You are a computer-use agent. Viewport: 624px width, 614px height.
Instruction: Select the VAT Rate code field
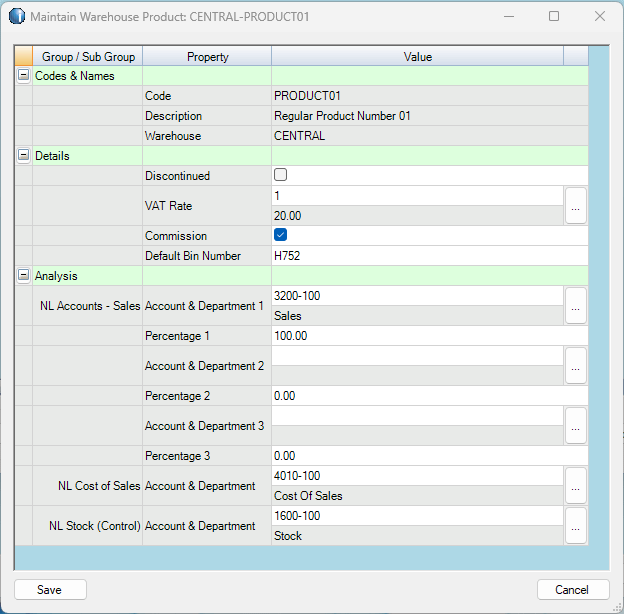coord(416,196)
